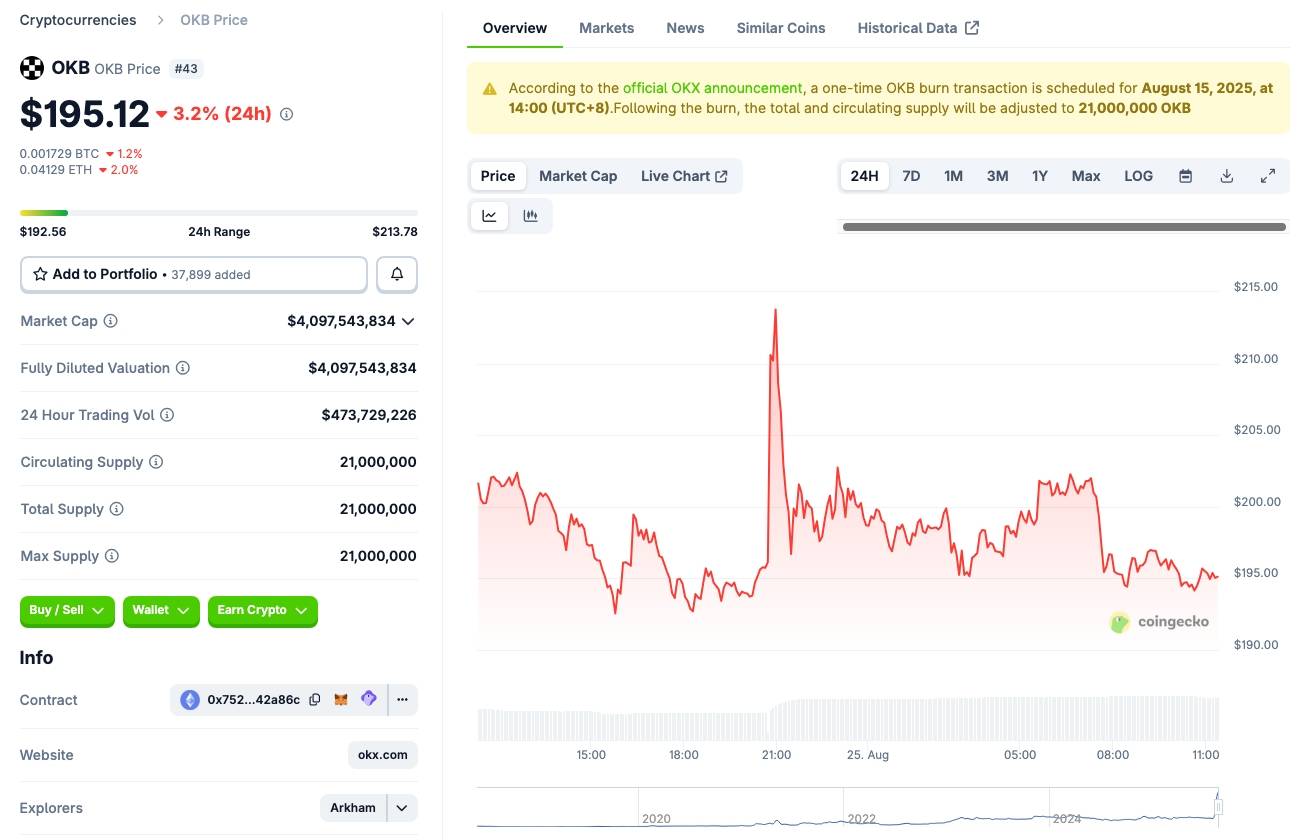Click the Circulating Supply info icon

point(156,462)
